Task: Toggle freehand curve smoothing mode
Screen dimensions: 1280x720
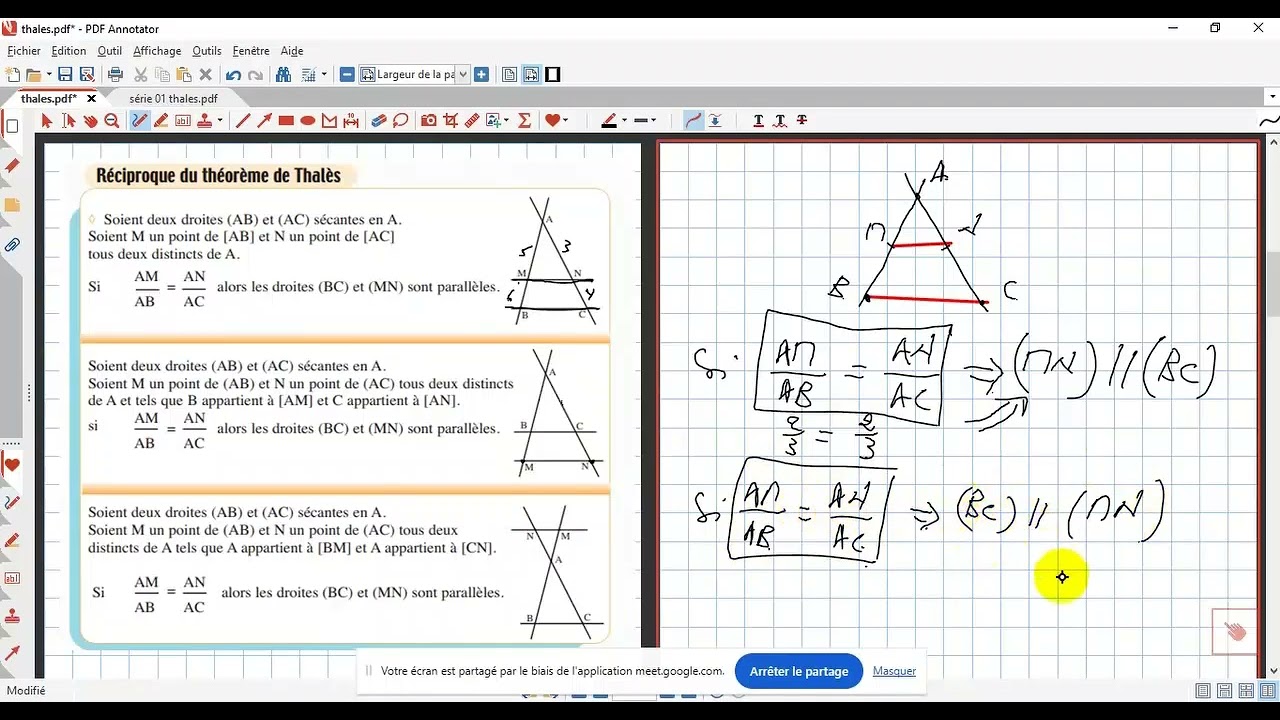Action: pos(693,121)
